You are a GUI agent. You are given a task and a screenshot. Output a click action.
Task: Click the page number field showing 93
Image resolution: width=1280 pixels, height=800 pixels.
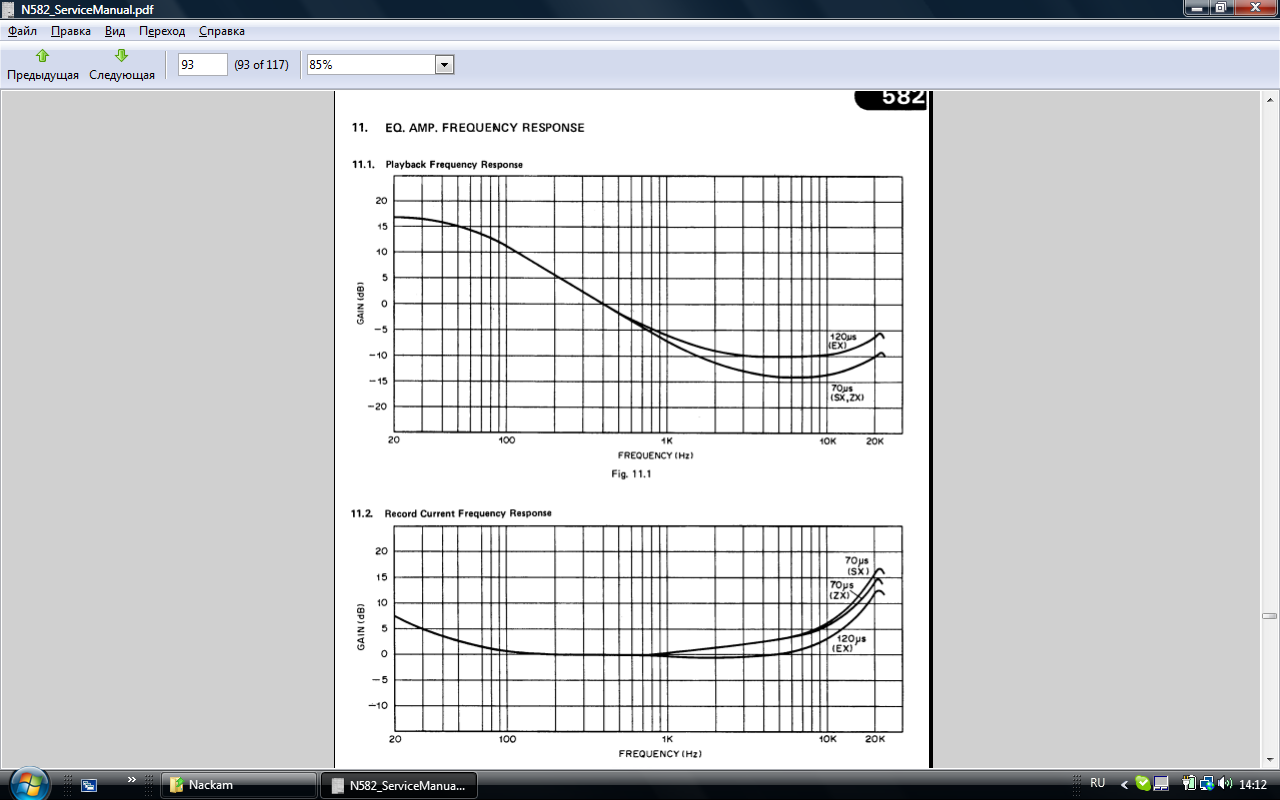[x=202, y=65]
